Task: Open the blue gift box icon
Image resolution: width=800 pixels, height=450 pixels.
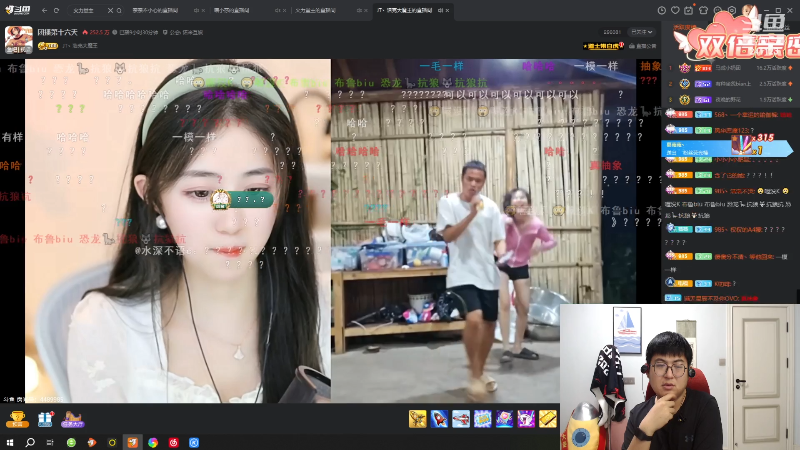Action: click(45, 419)
